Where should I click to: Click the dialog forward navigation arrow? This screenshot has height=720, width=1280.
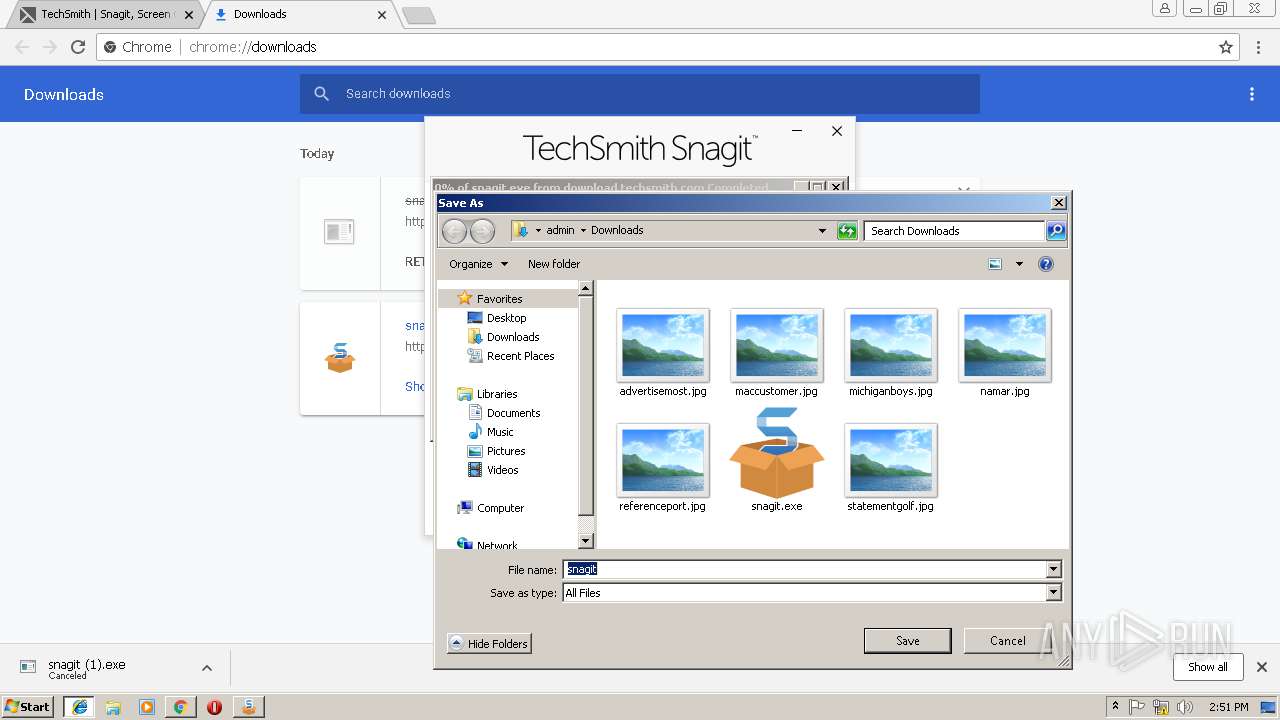482,231
